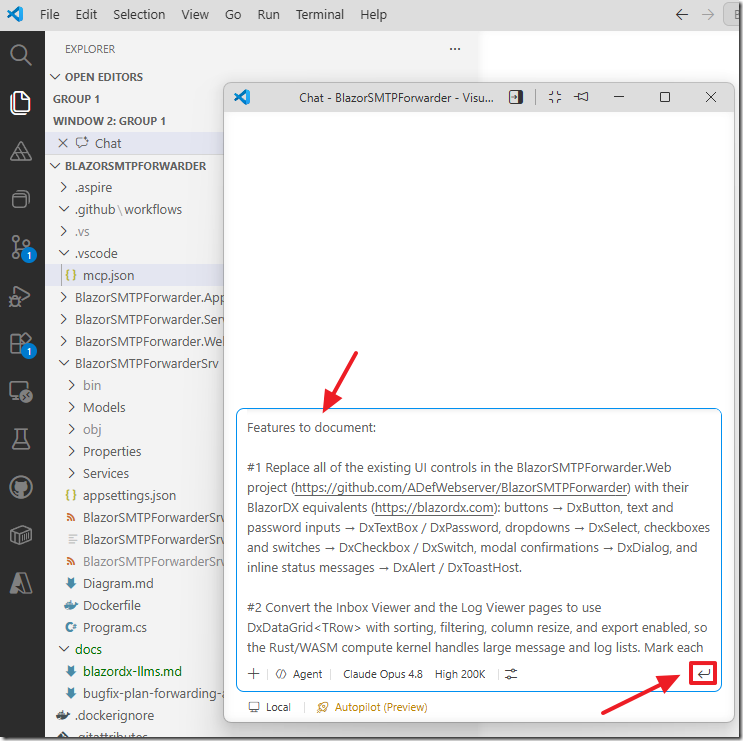Open the container box activity bar icon
The width and height of the screenshot is (743, 741).
pos(20,535)
